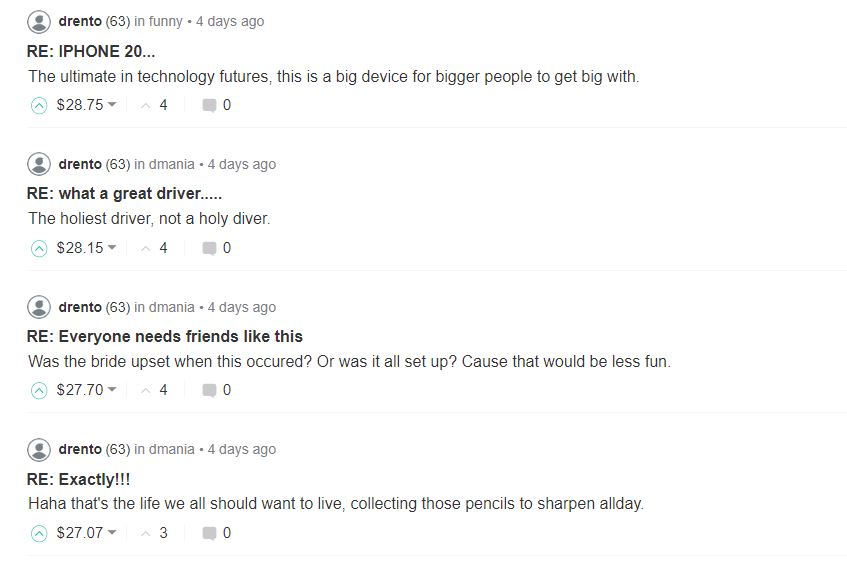
Task: Open the funny category link
Action: tap(165, 22)
